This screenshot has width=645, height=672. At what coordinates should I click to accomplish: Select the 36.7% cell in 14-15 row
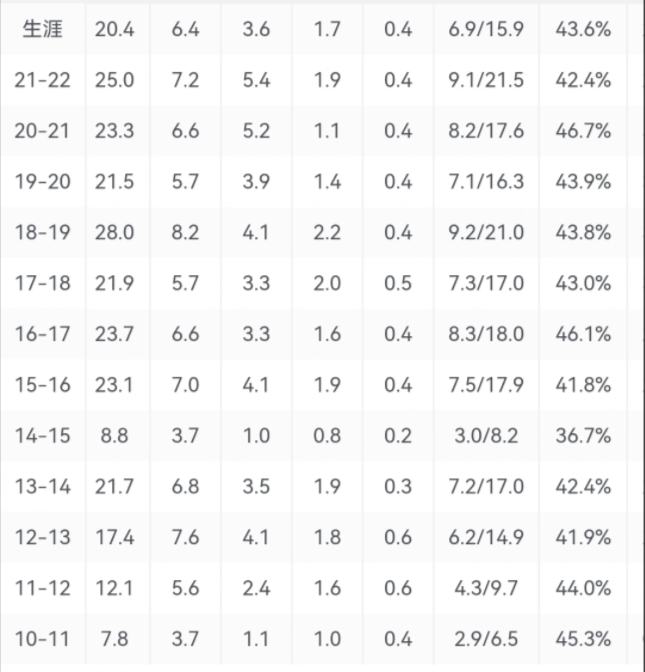(583, 436)
